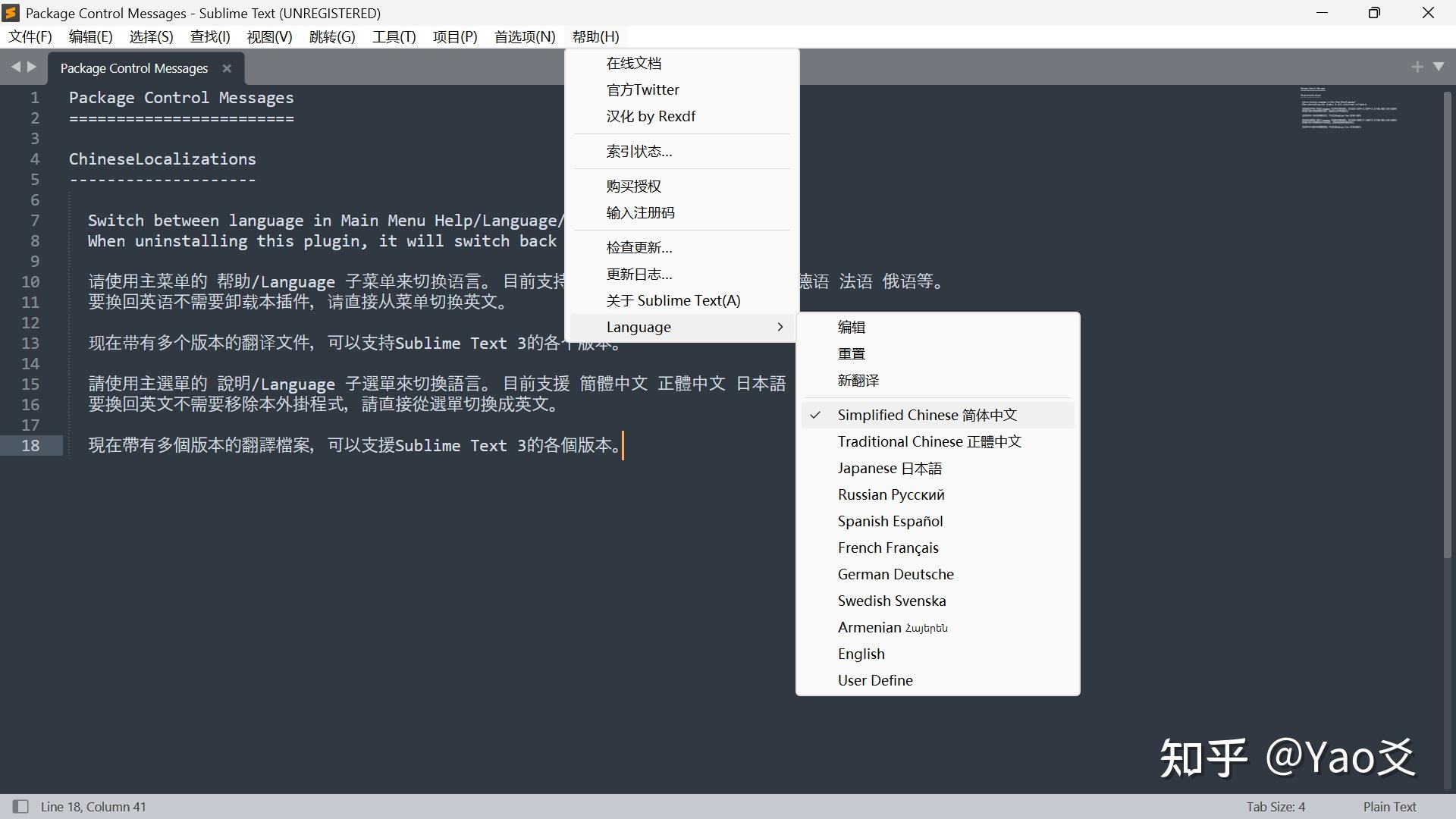The image size is (1456, 819).
Task: Click the next tab navigation arrow
Action: 33,67
